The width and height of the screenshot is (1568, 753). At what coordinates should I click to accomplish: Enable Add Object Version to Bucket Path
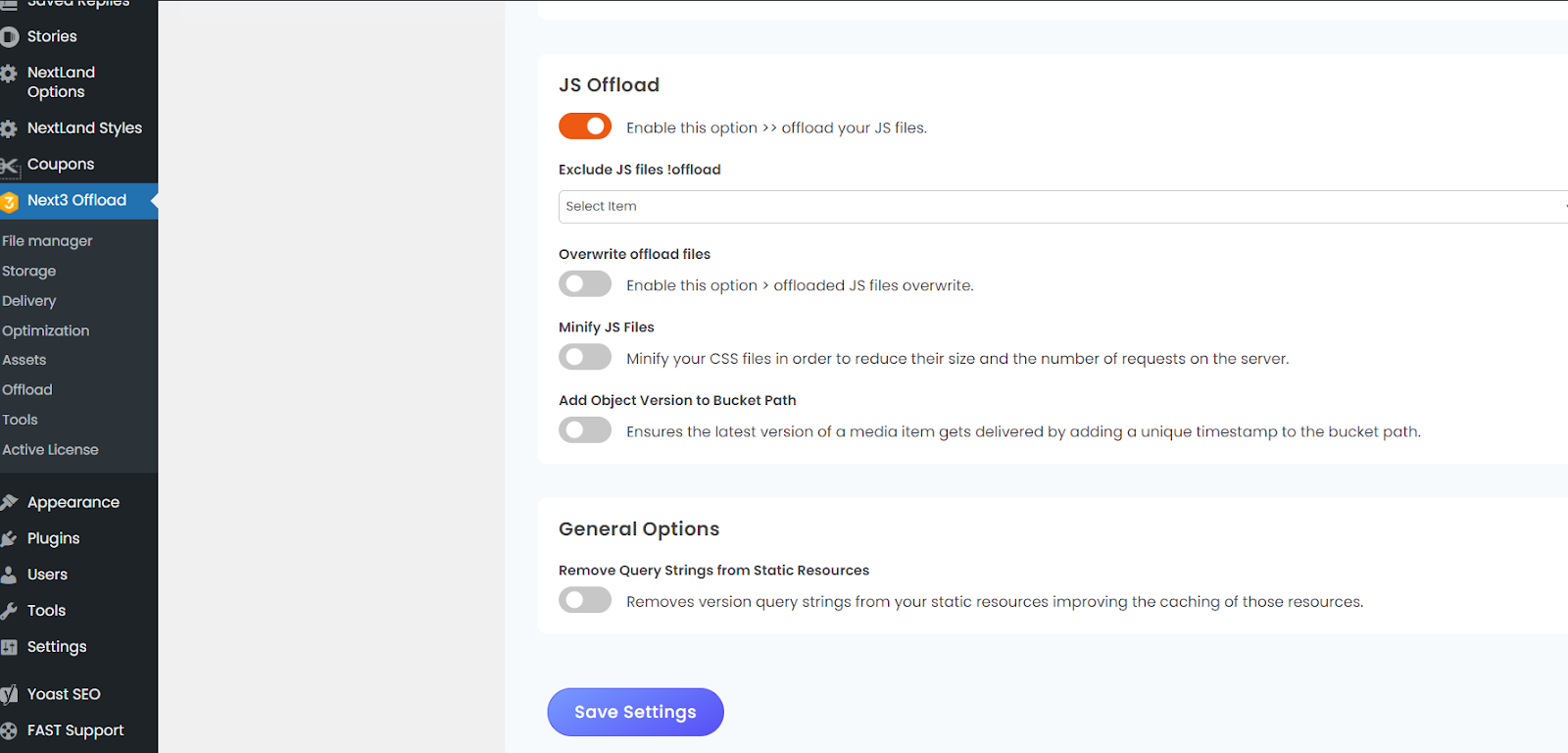coord(585,430)
